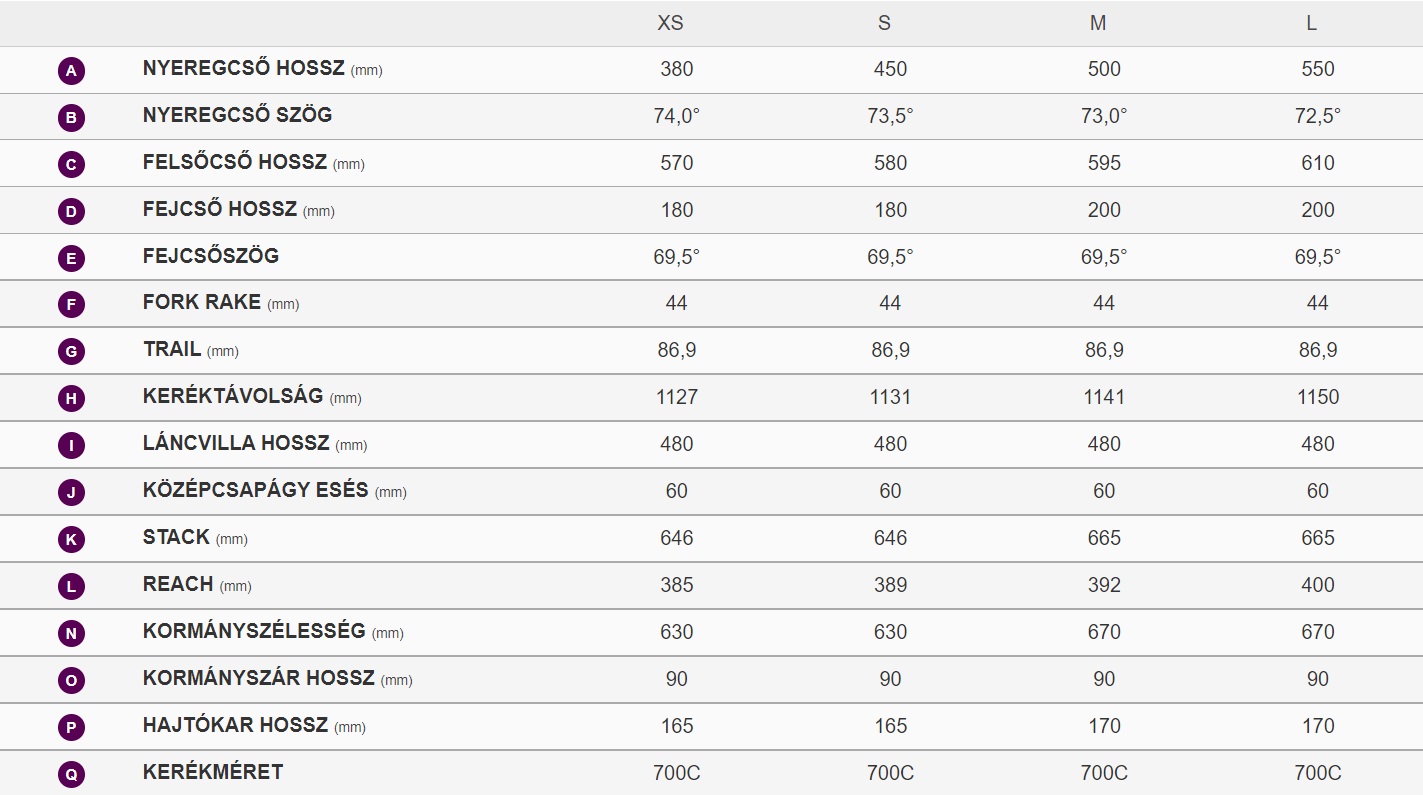Select the XS size column header
This screenshot has height=795, width=1423.
pos(670,23)
